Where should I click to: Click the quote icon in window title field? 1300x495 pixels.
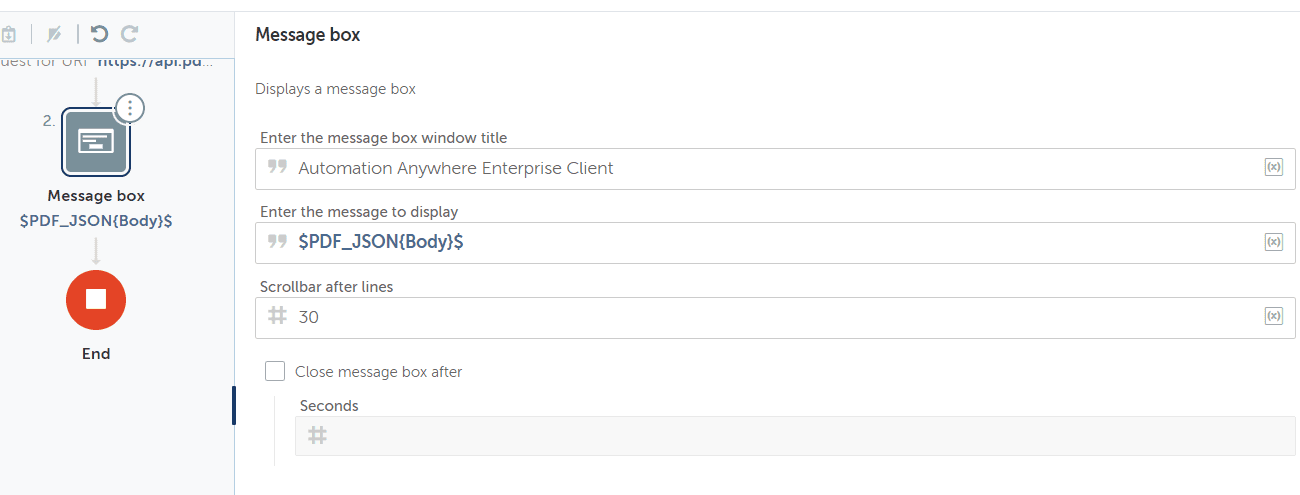tap(278, 168)
